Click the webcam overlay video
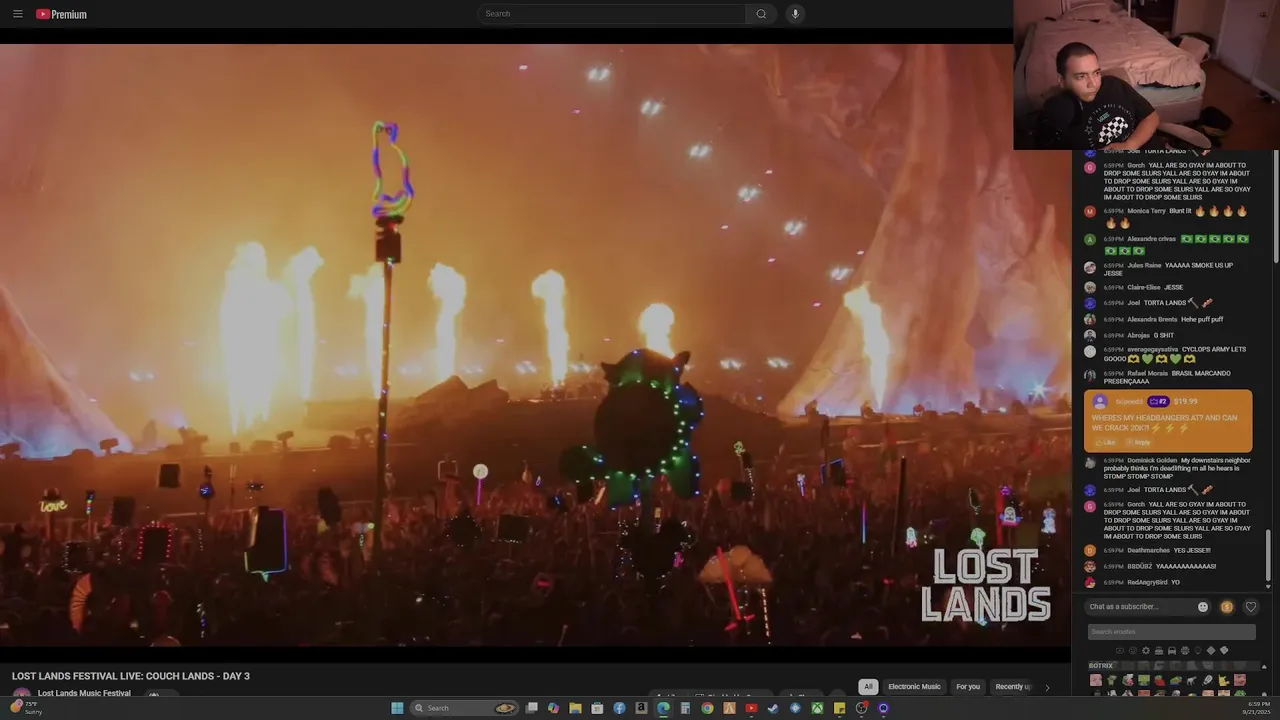This screenshot has width=1280, height=720. [x=1147, y=75]
